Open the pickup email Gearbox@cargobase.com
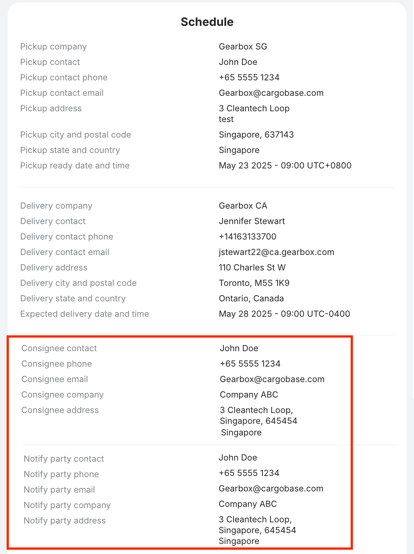The image size is (414, 554). click(x=271, y=93)
